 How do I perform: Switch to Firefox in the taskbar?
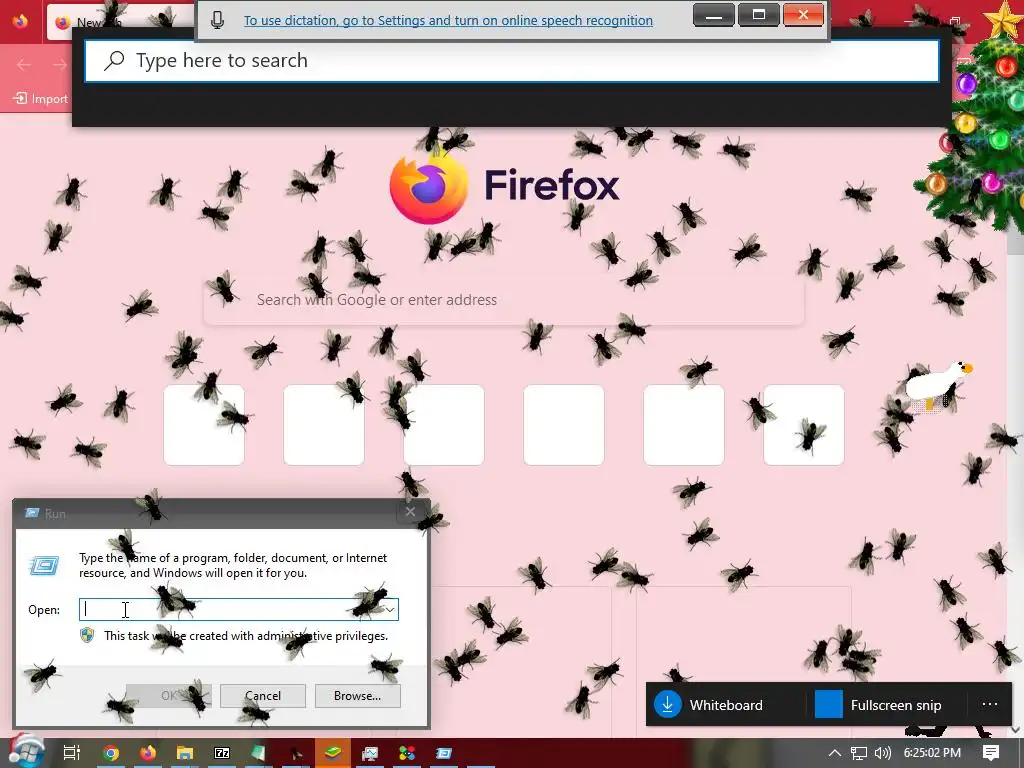[x=148, y=753]
